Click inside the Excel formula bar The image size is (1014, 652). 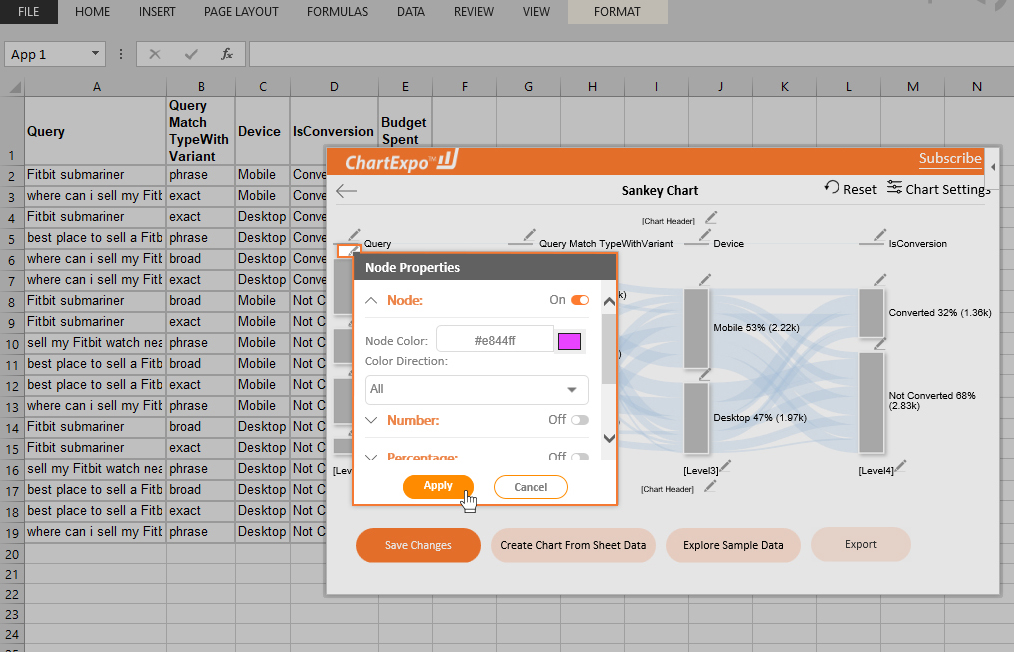coord(631,54)
